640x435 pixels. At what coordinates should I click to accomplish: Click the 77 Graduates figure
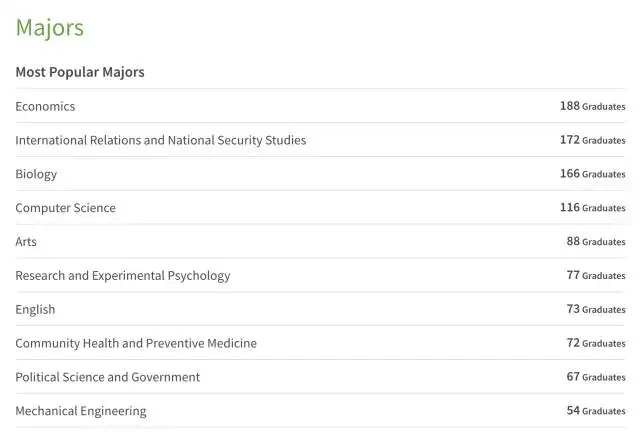pyautogui.click(x=595, y=275)
